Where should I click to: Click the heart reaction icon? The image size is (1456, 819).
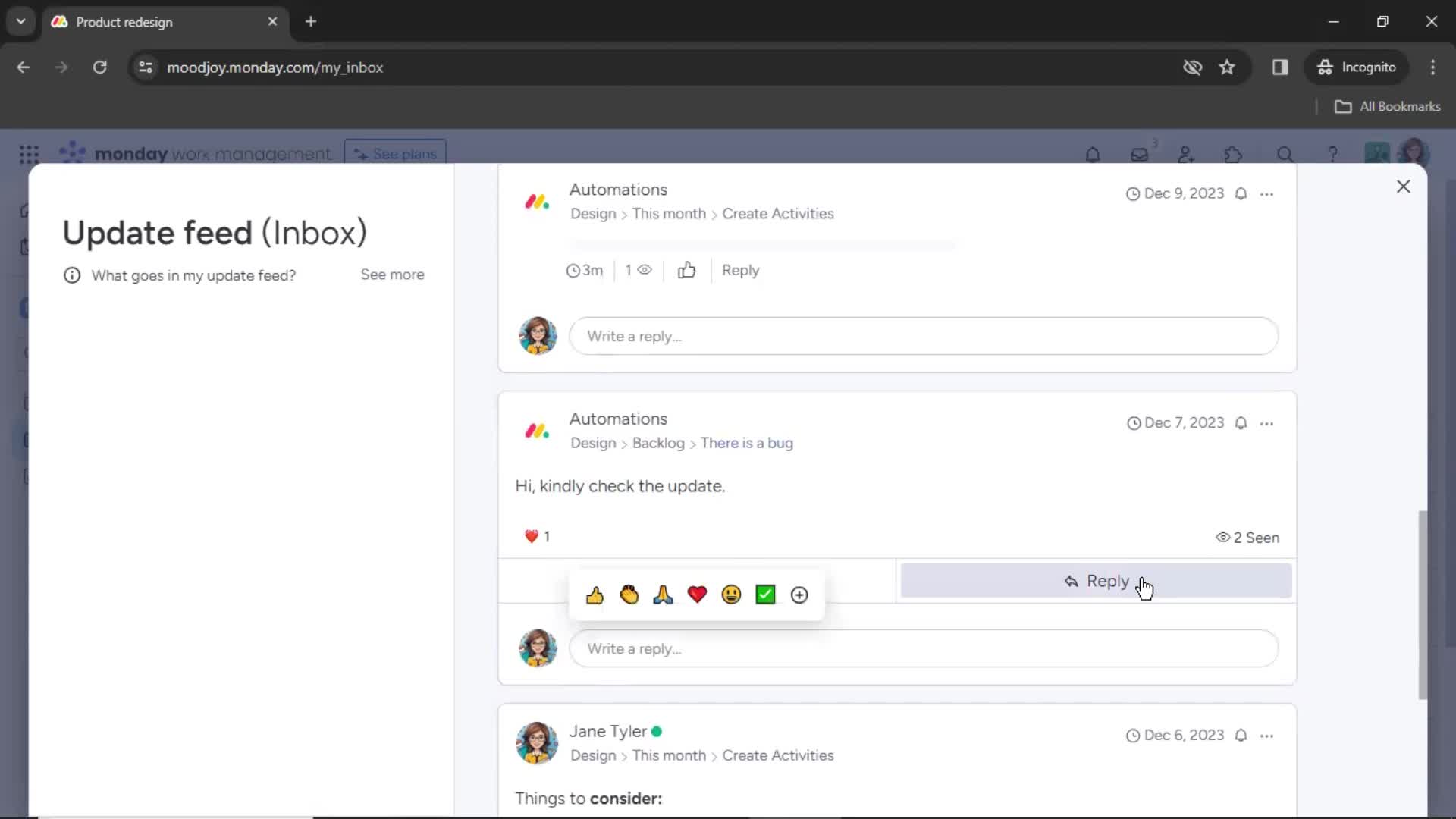tap(697, 595)
